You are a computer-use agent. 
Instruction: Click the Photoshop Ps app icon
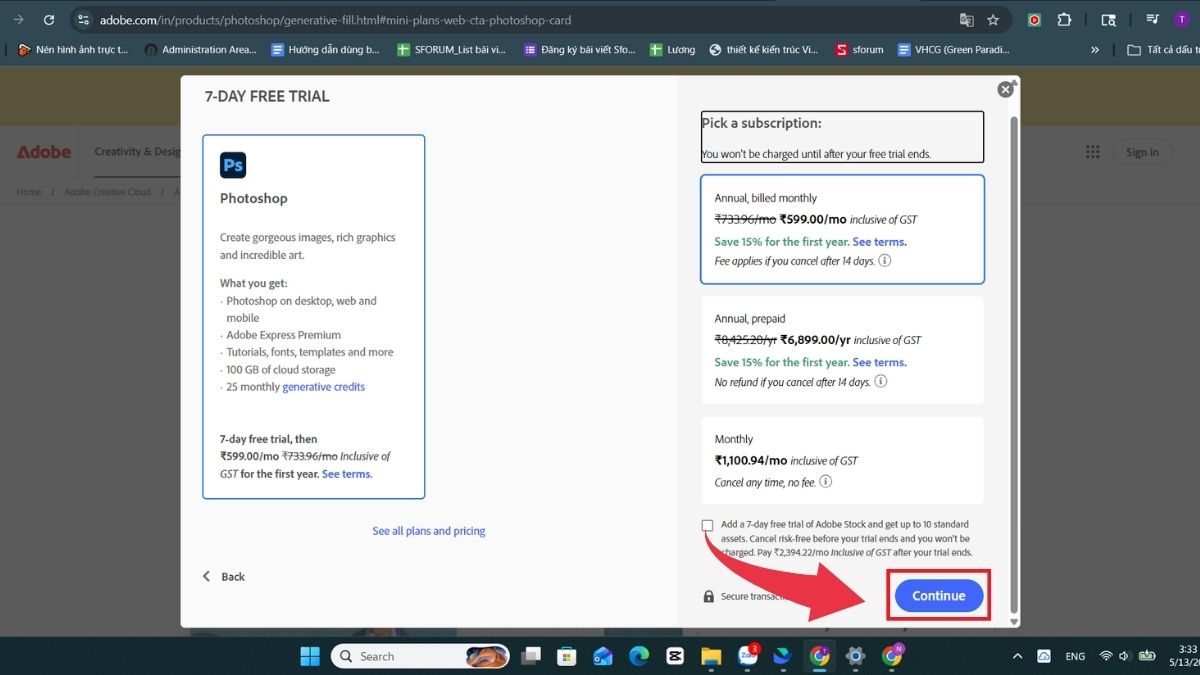(x=233, y=165)
